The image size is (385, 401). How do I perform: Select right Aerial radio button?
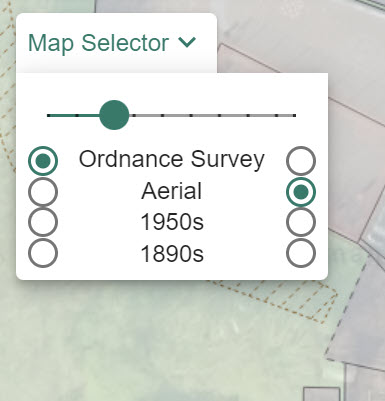click(301, 192)
